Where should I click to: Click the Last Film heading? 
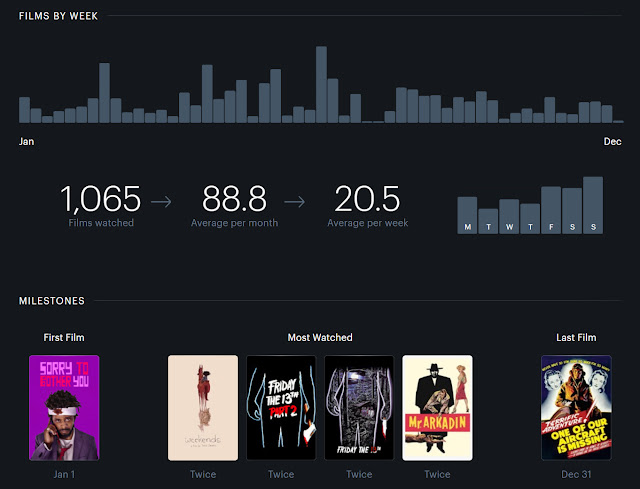[576, 338]
